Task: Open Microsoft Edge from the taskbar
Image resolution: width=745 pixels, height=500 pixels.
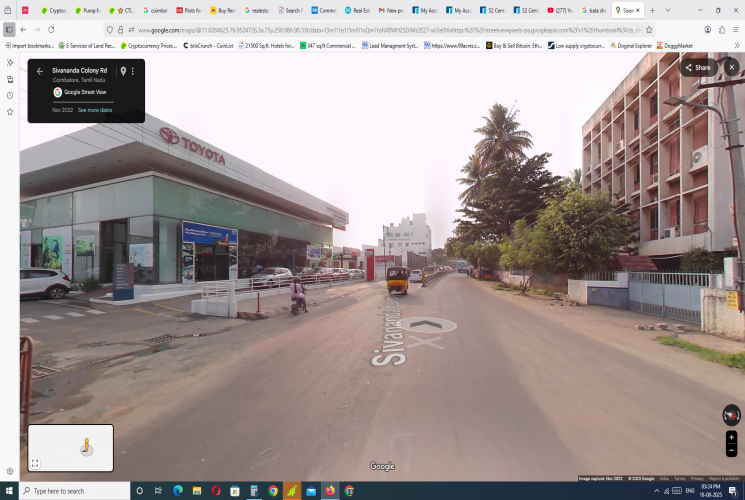Action: pos(178,490)
